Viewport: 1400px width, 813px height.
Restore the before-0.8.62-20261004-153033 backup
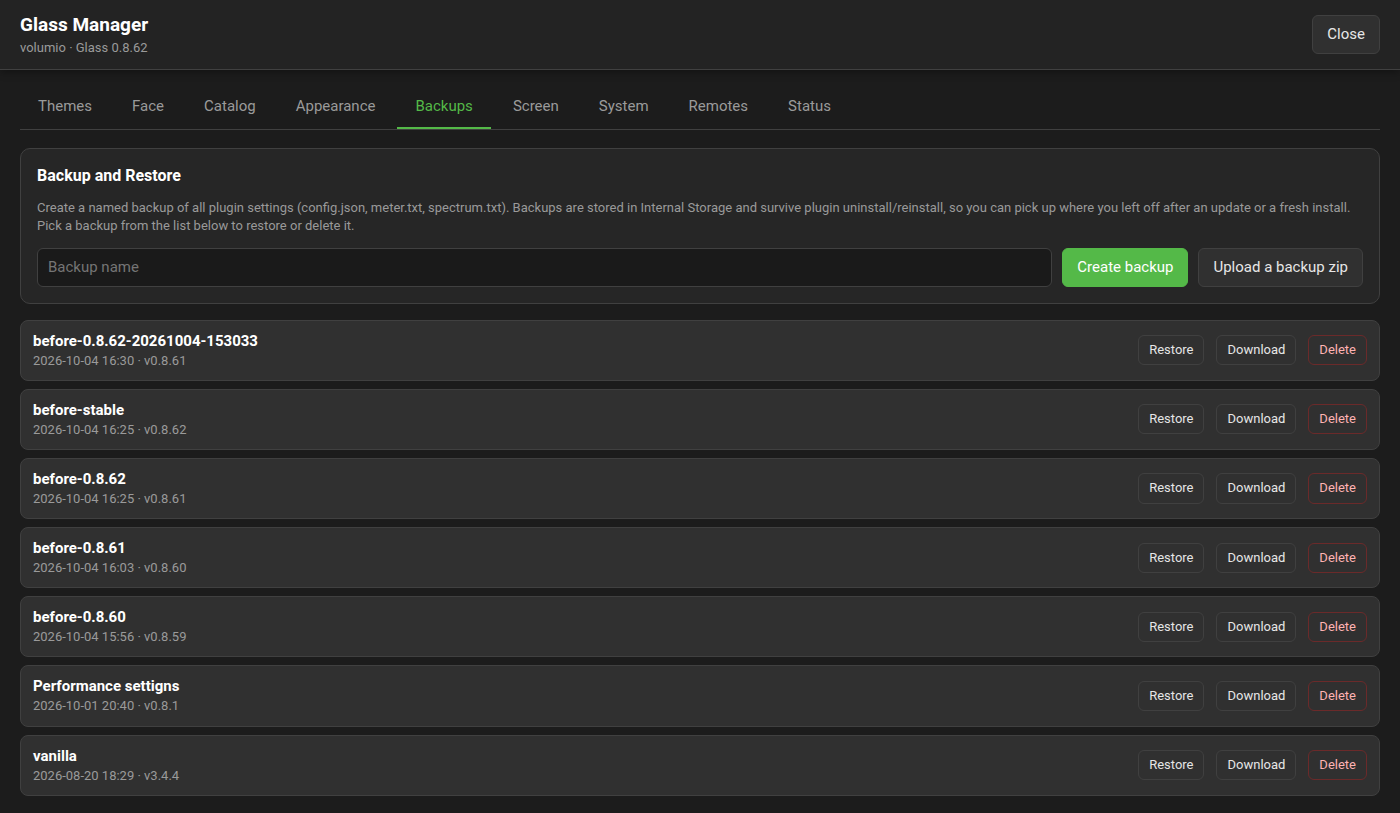(x=1171, y=350)
